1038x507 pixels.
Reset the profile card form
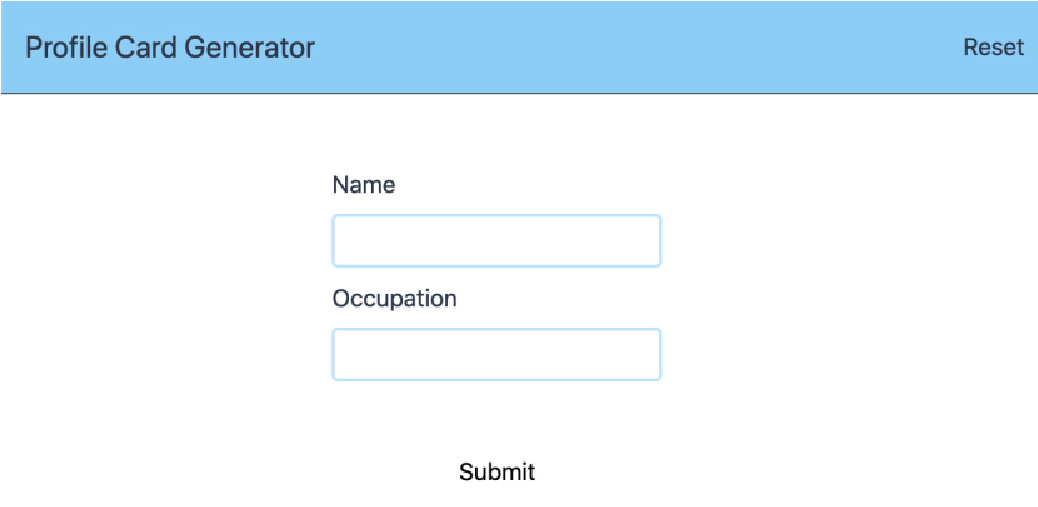click(x=993, y=48)
